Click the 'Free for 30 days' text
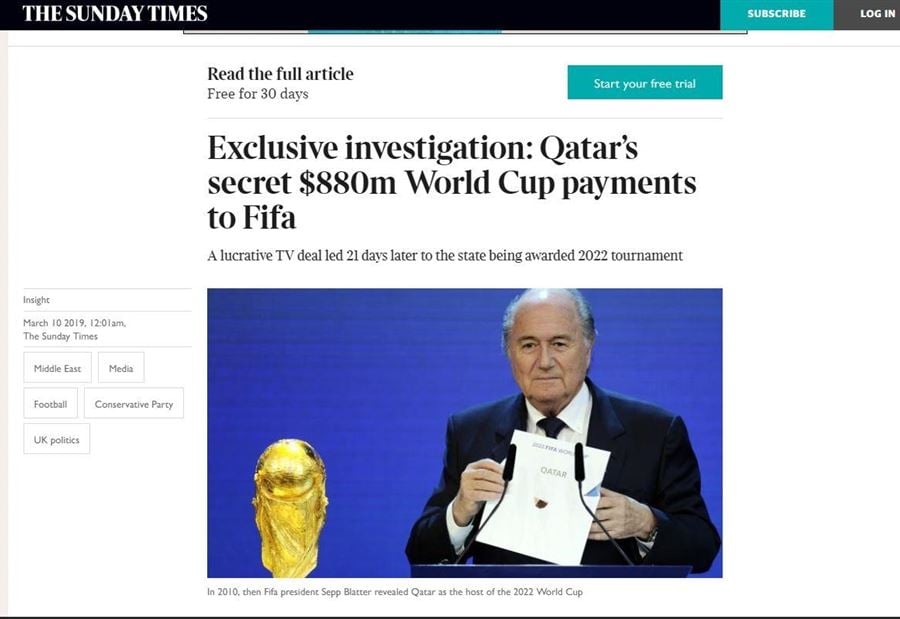The image size is (900, 619). tap(258, 94)
